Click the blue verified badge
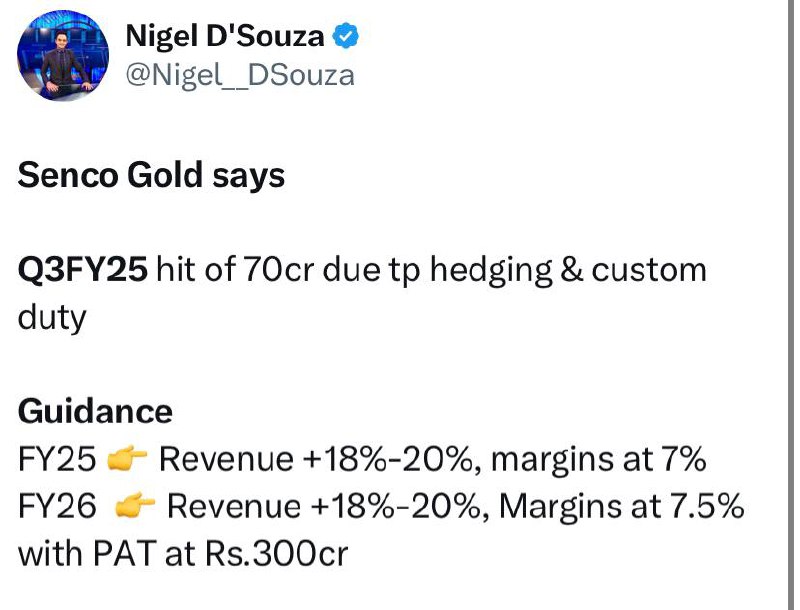Viewport: 800px width, 610px height. [x=346, y=36]
